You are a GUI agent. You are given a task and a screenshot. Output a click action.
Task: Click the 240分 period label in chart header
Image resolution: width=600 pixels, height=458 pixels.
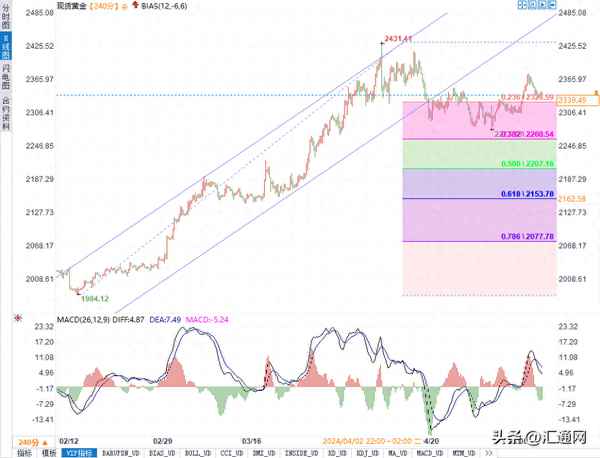104,6
